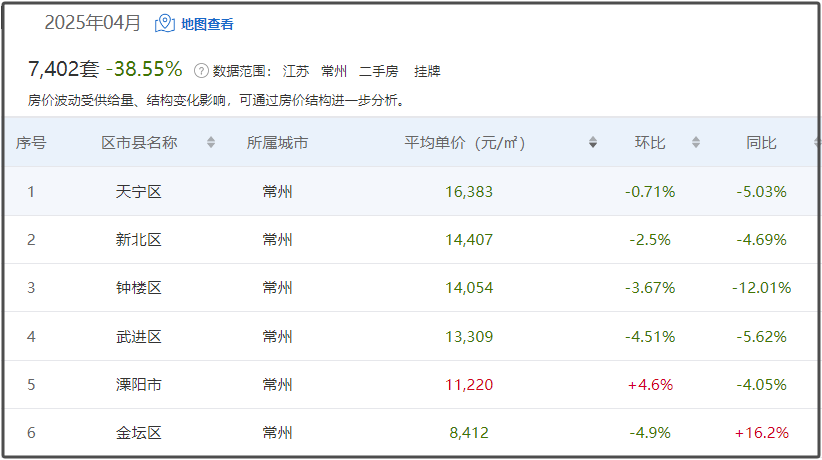822x460 pixels.
Task: Click the price 14,407
Action: [x=469, y=240]
